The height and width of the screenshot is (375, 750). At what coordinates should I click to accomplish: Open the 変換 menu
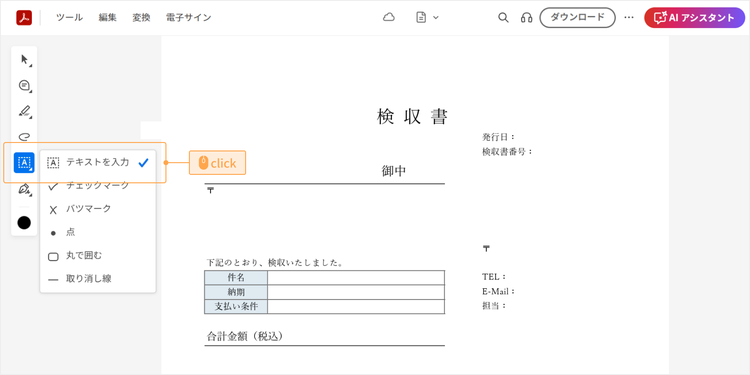[141, 18]
